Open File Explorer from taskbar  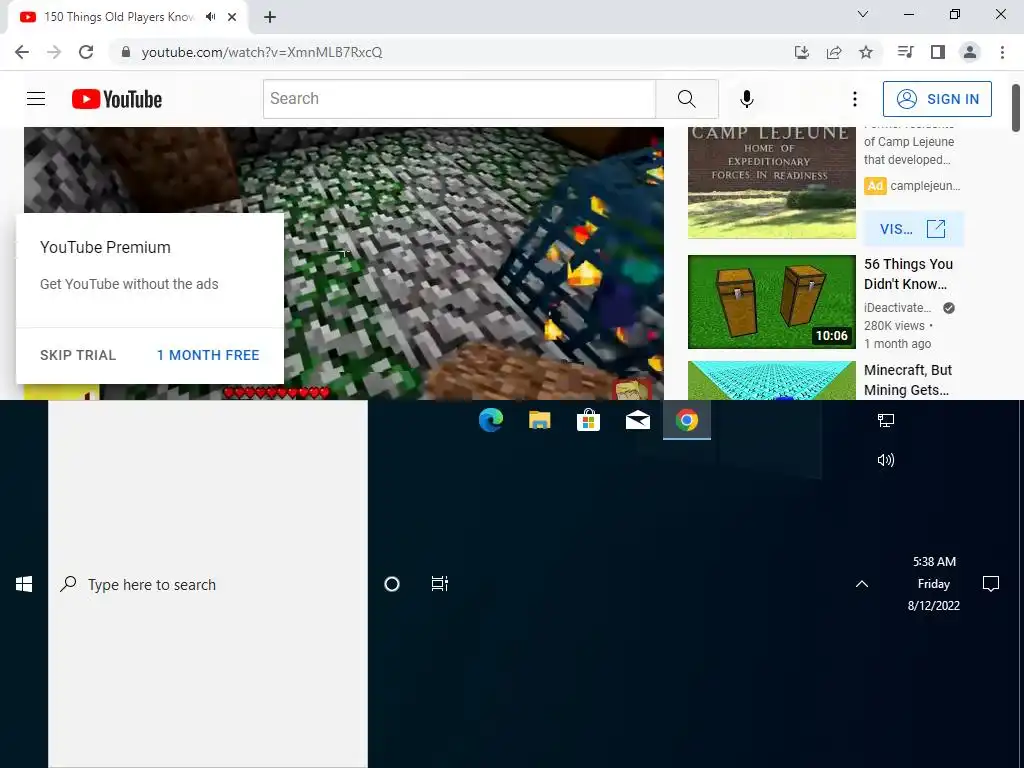539,420
